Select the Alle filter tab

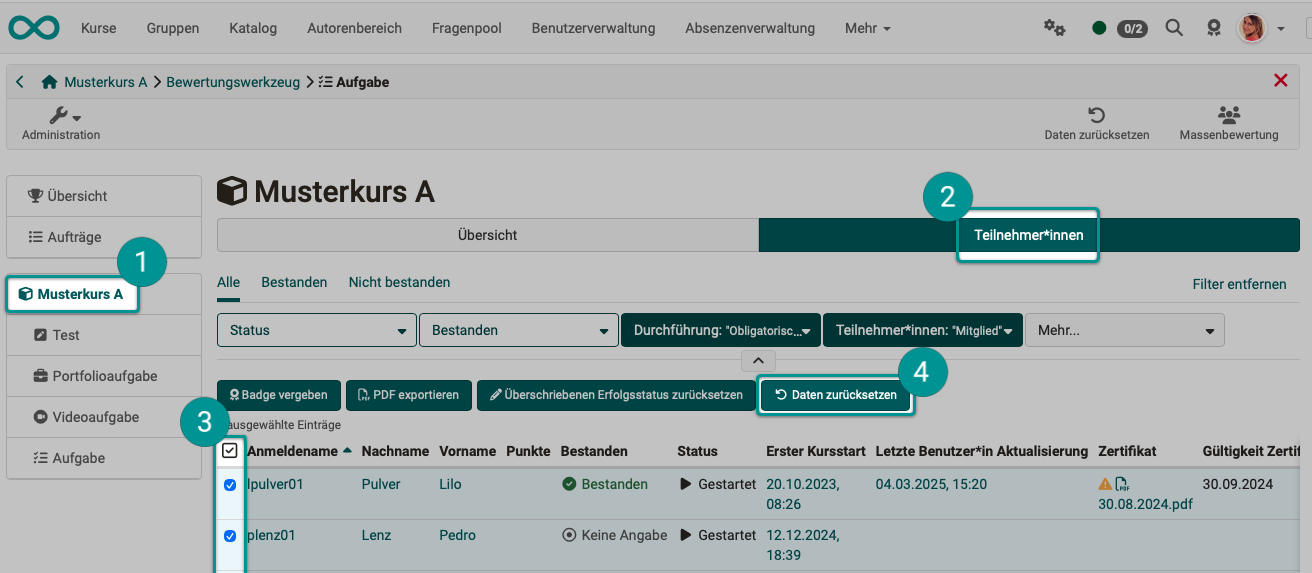click(228, 283)
